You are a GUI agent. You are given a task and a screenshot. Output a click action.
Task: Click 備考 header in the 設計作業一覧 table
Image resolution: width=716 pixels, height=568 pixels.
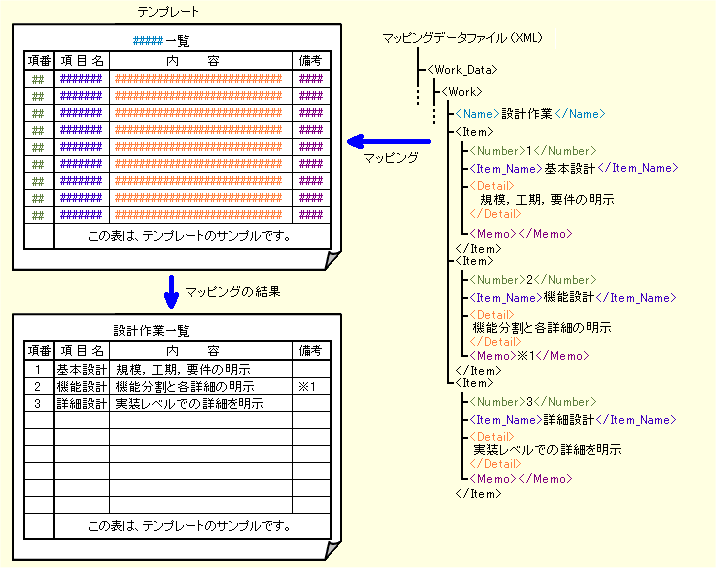click(311, 351)
